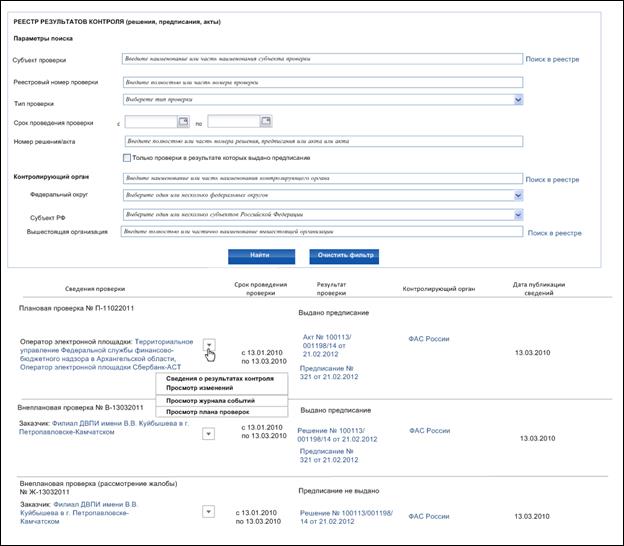The image size is (624, 546).
Task: Focus the Контролирующий орган input field
Action: pyautogui.click(x=323, y=178)
